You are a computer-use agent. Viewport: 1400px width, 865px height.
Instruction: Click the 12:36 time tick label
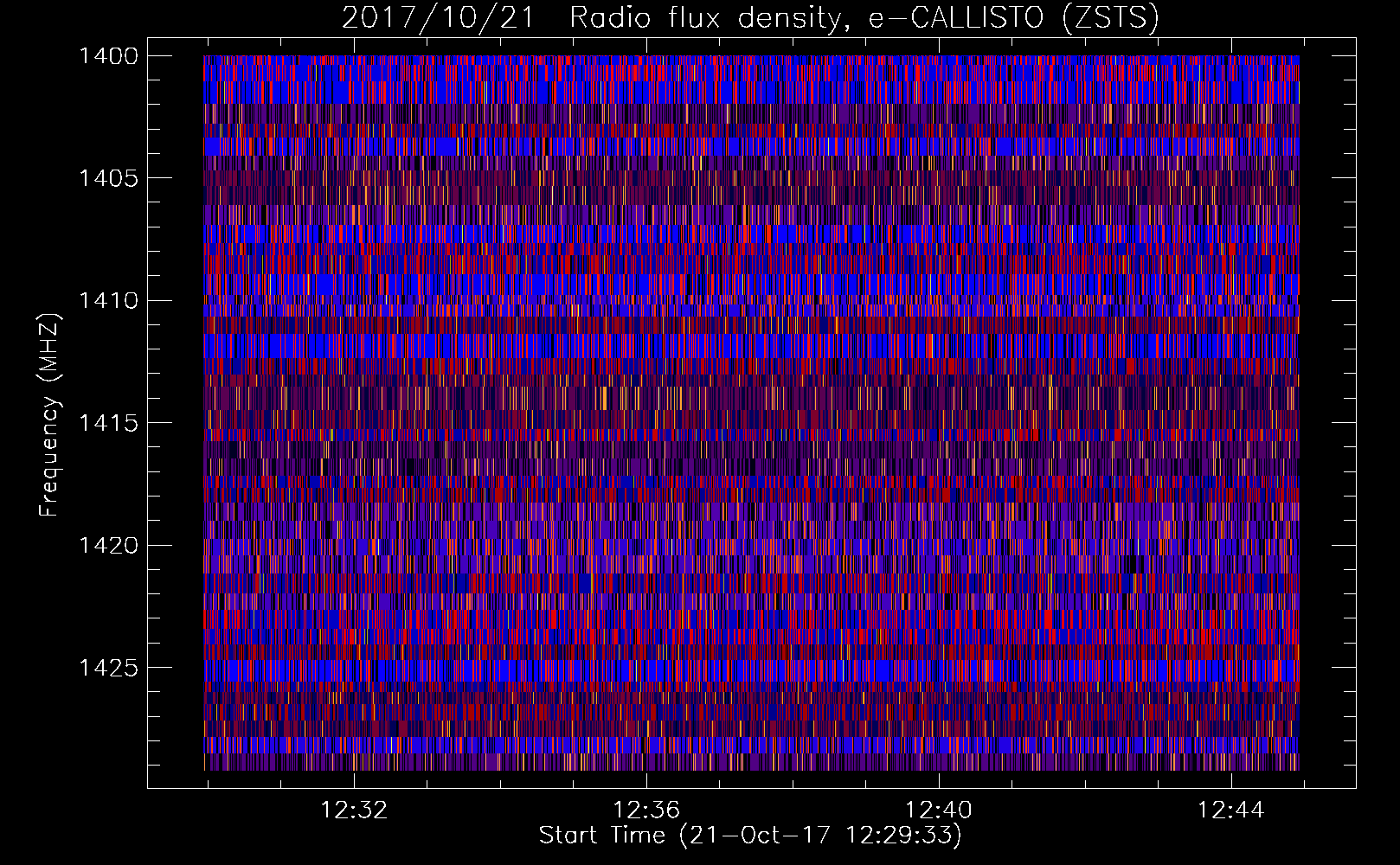(646, 811)
